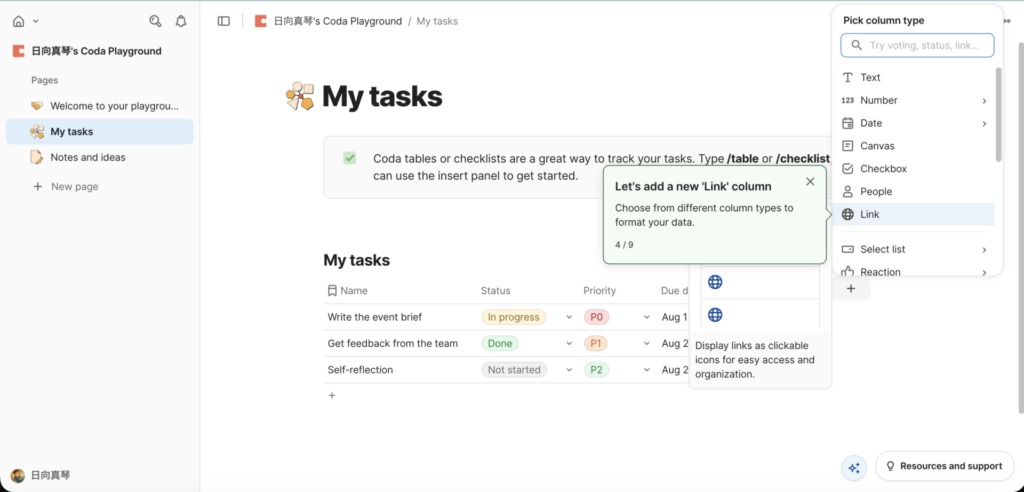Viewport: 1024px width, 492px height.
Task: Expand the Date column type submenu
Action: (984, 124)
